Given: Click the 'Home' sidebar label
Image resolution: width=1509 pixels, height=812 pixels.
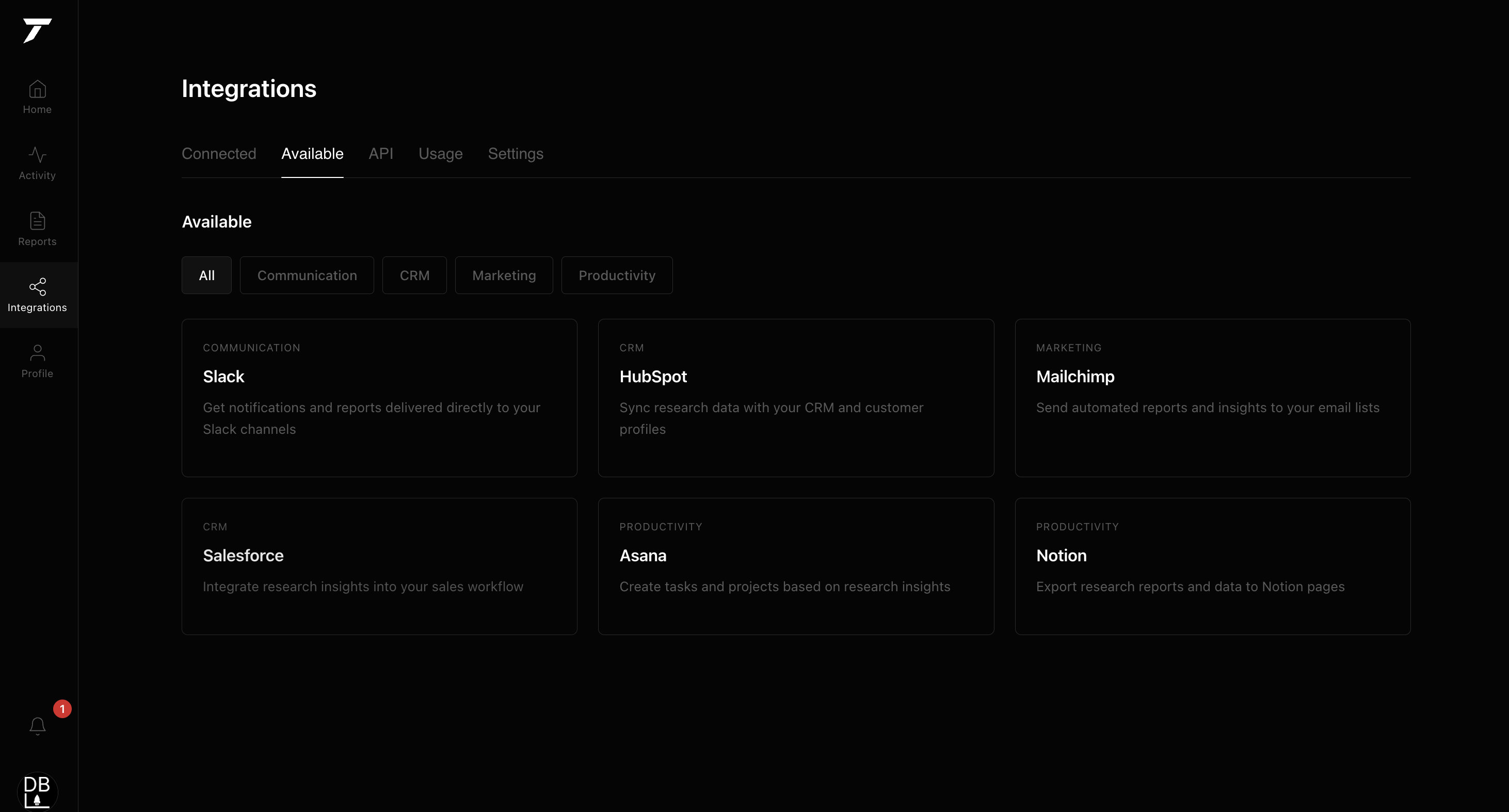Looking at the screenshot, I should [x=37, y=109].
